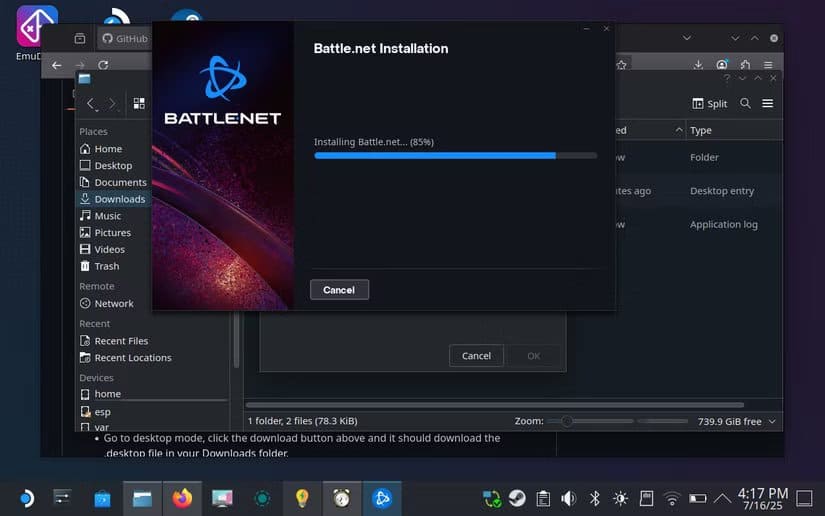Expand the hidden system tray icons arrow

point(722,498)
